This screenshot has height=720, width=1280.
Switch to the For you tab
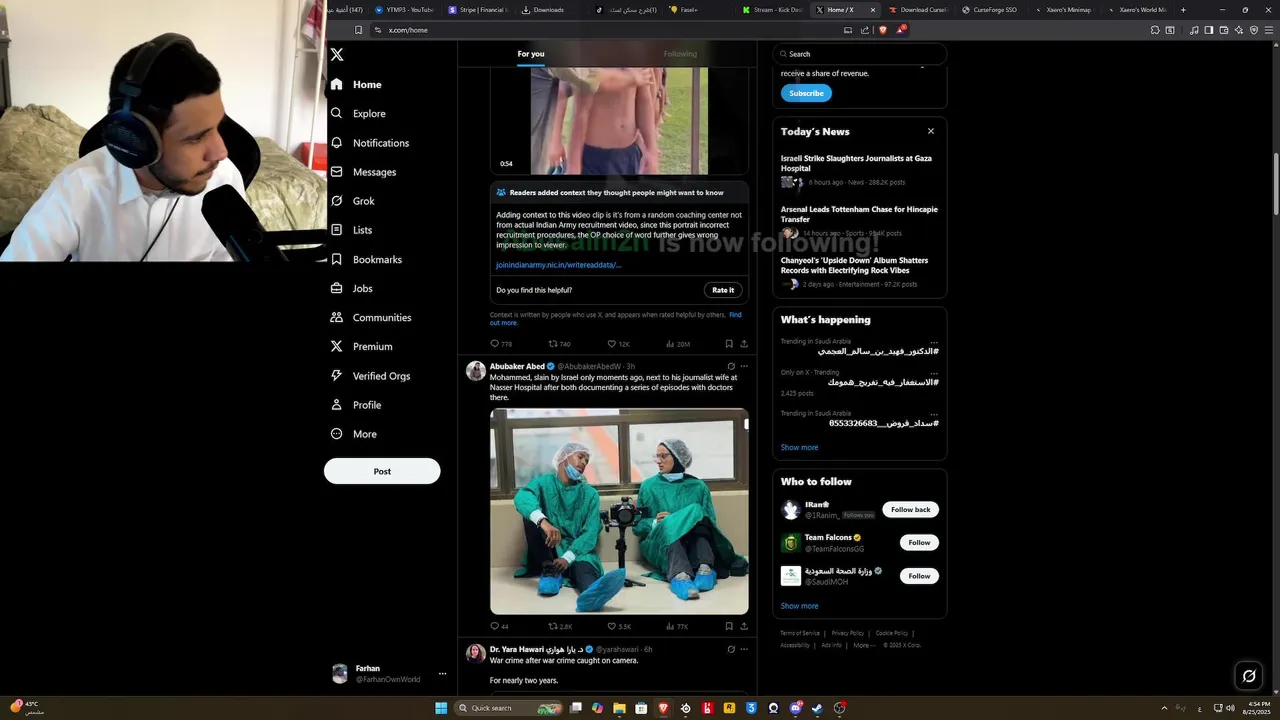click(531, 54)
